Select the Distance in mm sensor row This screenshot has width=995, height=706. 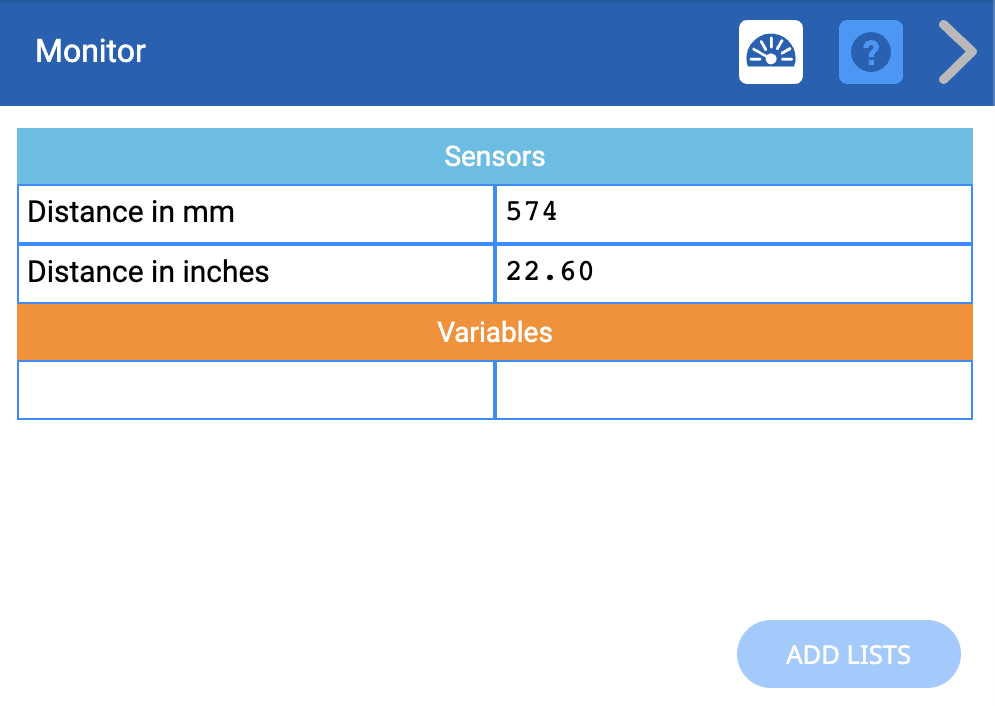(x=255, y=213)
